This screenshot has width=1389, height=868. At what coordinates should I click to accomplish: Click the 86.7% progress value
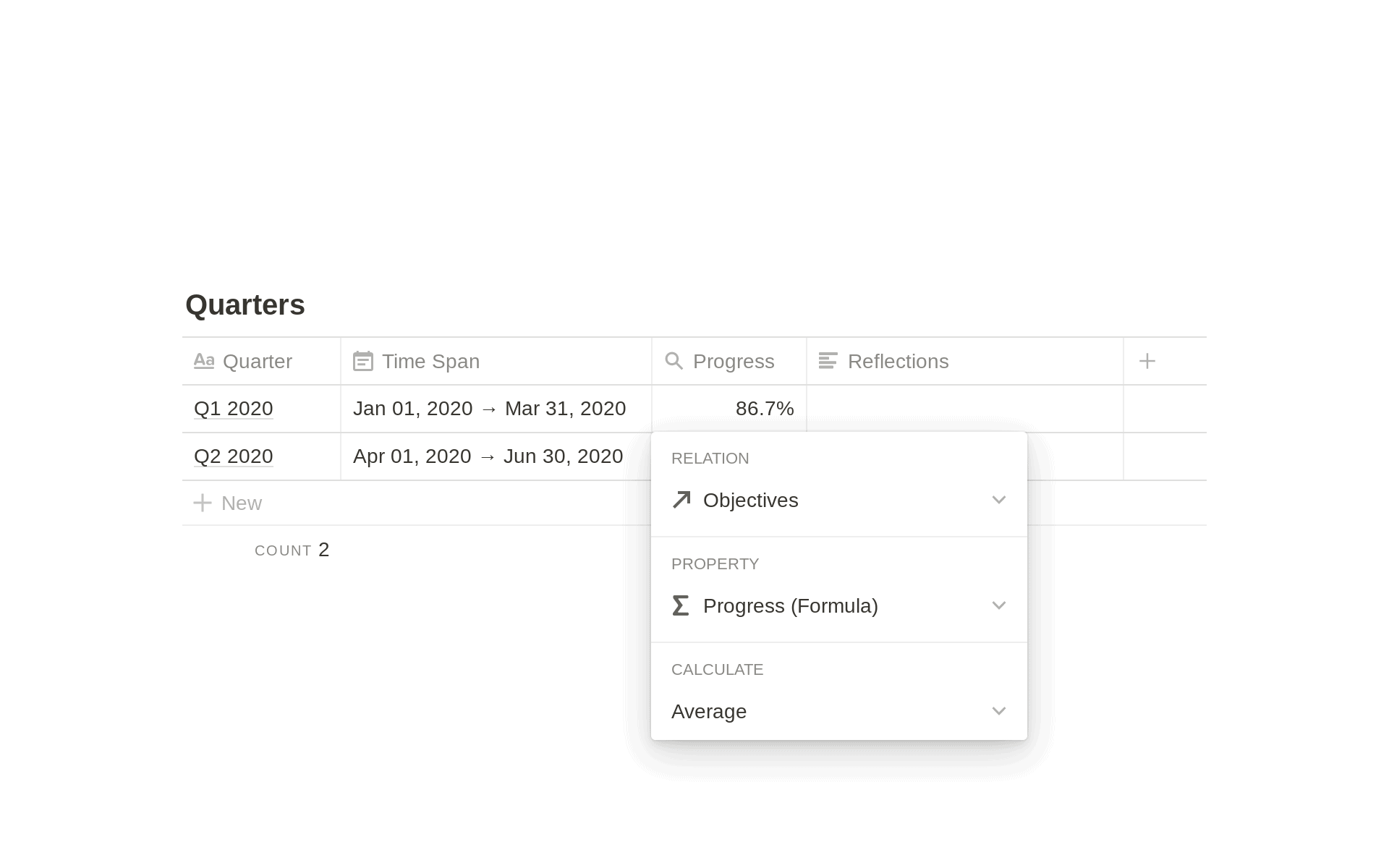764,409
